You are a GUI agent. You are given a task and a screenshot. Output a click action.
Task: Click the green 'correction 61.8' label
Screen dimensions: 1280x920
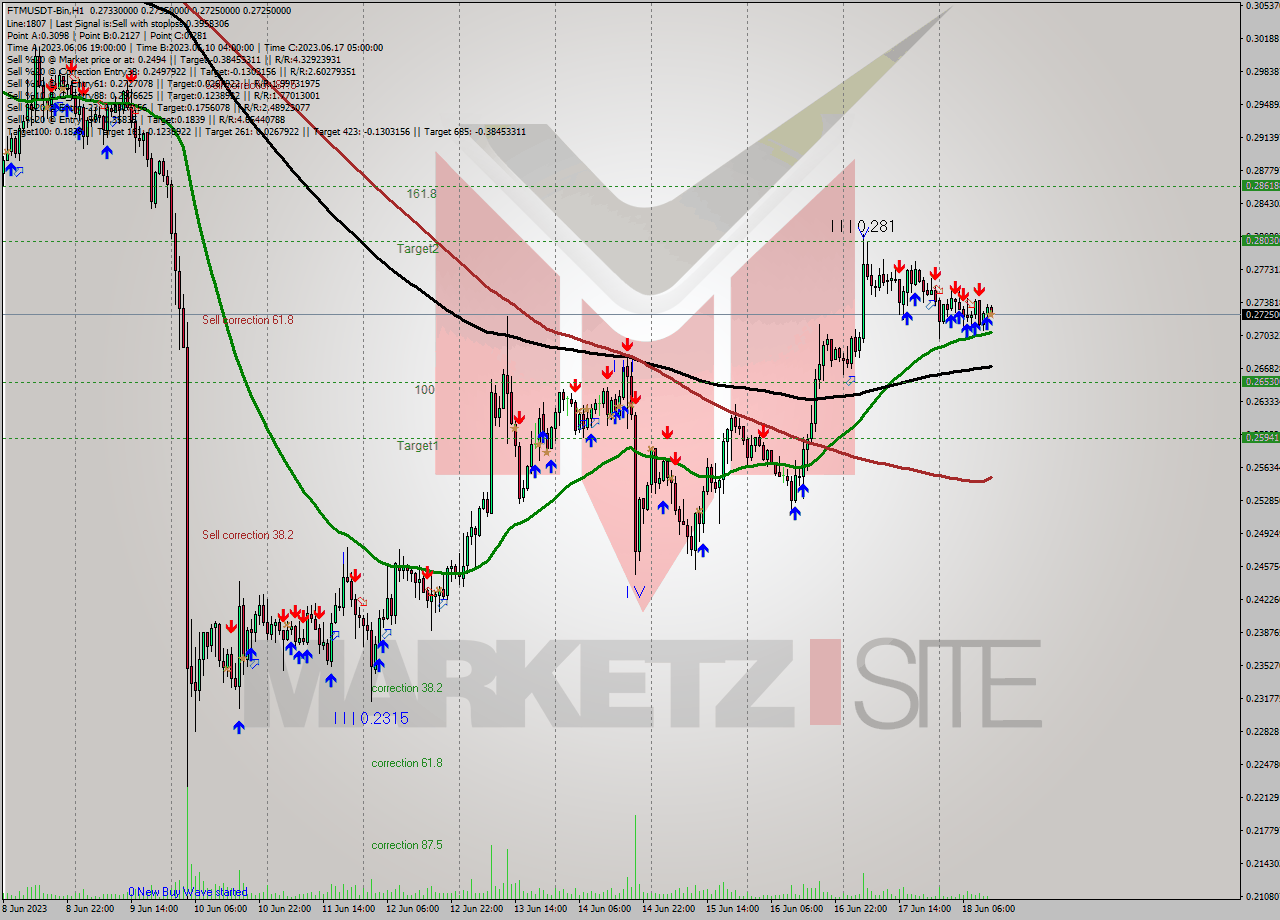407,763
